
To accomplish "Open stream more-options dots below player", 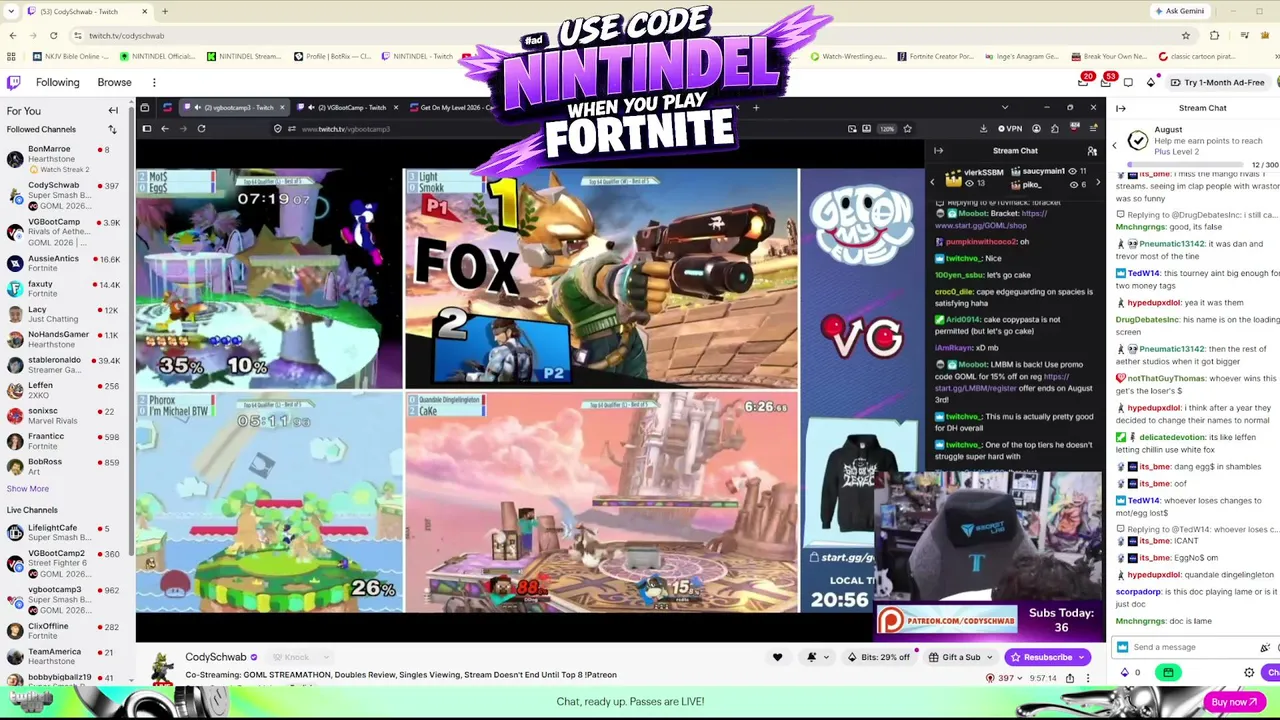I will pos(1088,678).
